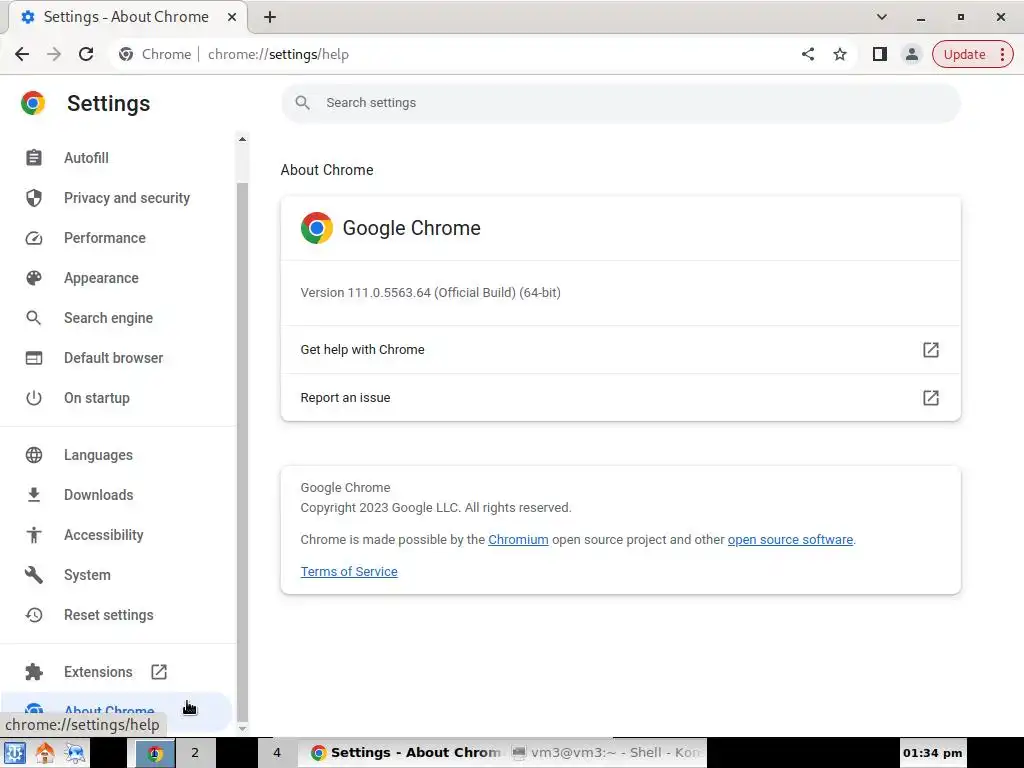Screen dimensions: 1024x768
Task: Open Accessibility settings
Action: pyautogui.click(x=103, y=535)
